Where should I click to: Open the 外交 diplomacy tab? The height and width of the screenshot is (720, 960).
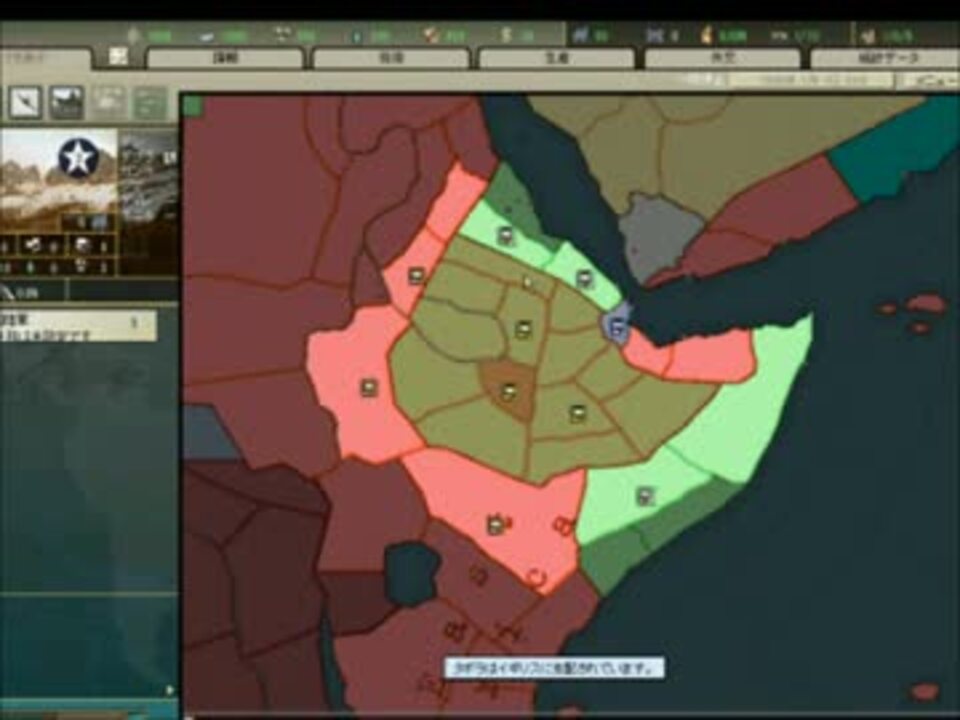pyautogui.click(x=722, y=59)
